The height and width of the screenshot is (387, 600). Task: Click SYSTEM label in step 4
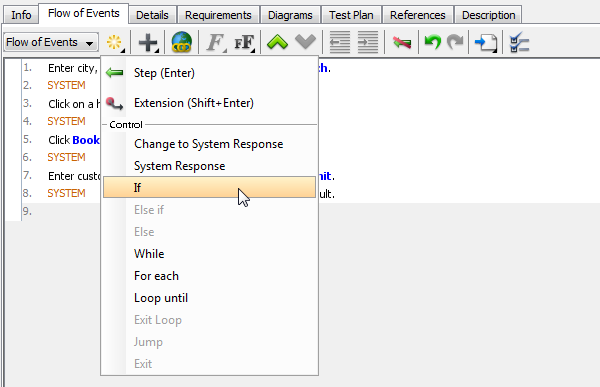coord(66,121)
